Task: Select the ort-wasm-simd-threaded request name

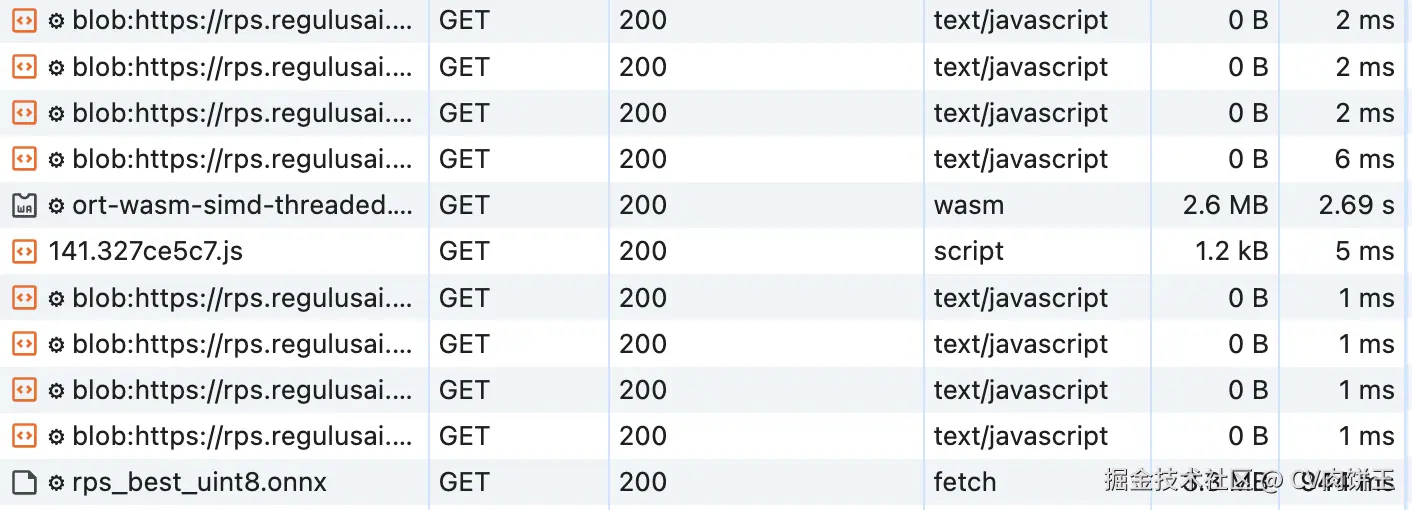Action: click(242, 205)
